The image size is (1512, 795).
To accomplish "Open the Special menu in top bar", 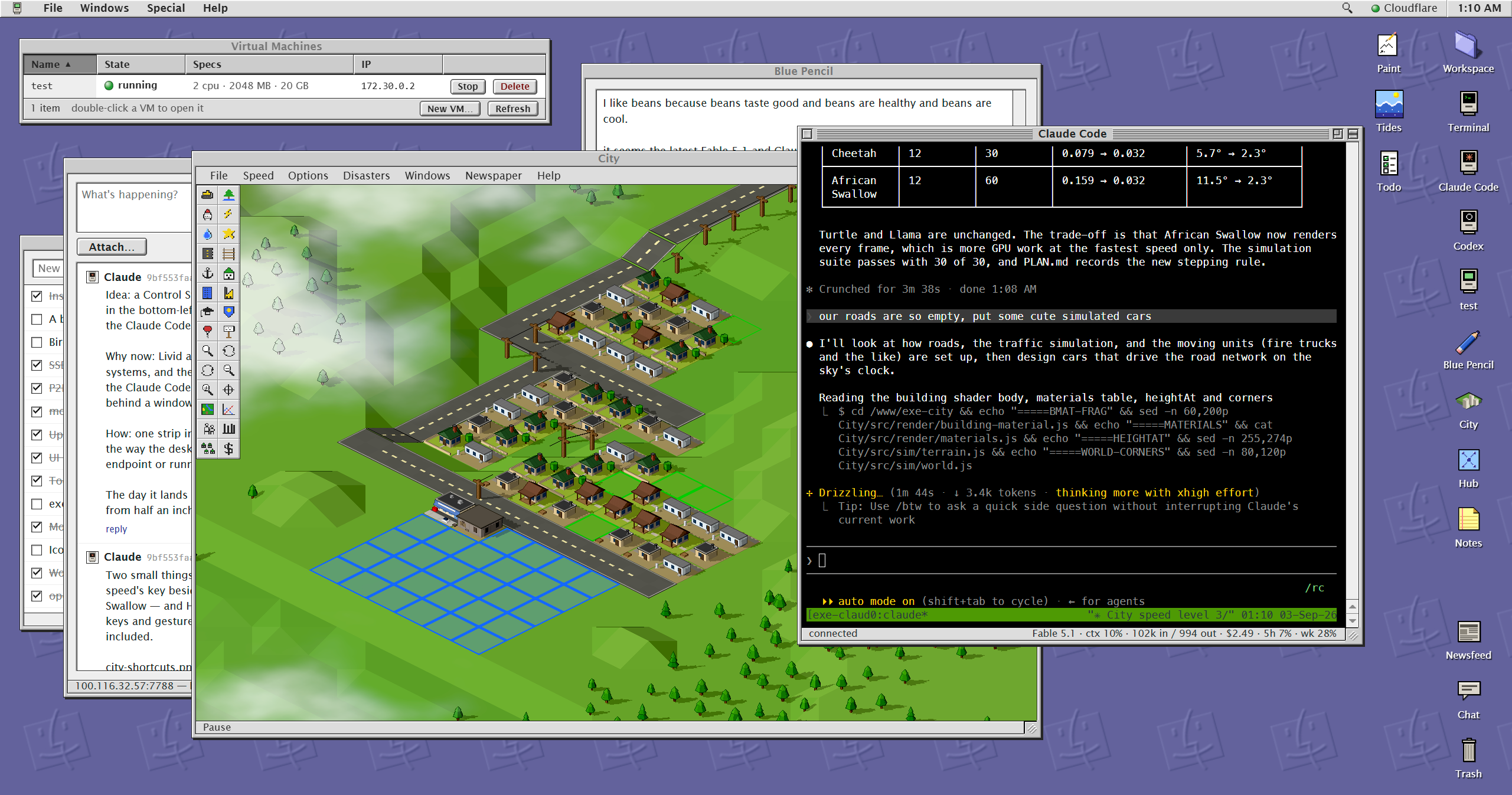I will point(166,8).
